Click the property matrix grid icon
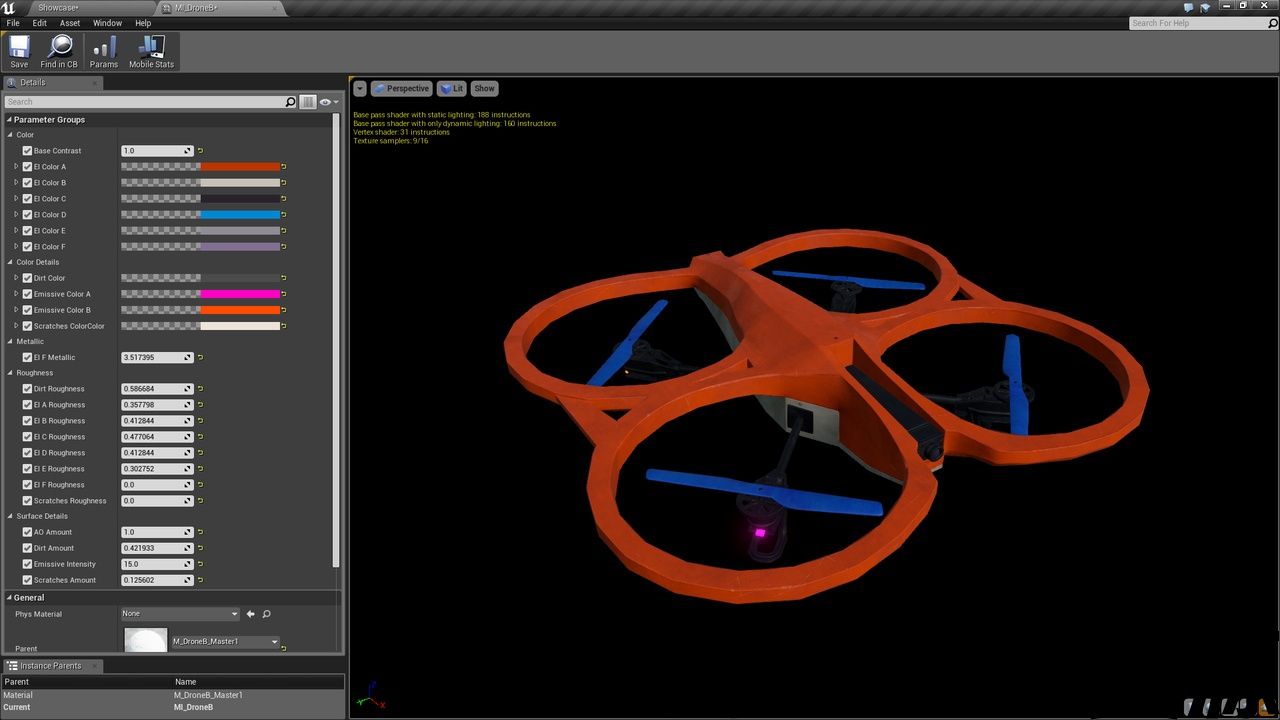 (x=308, y=102)
